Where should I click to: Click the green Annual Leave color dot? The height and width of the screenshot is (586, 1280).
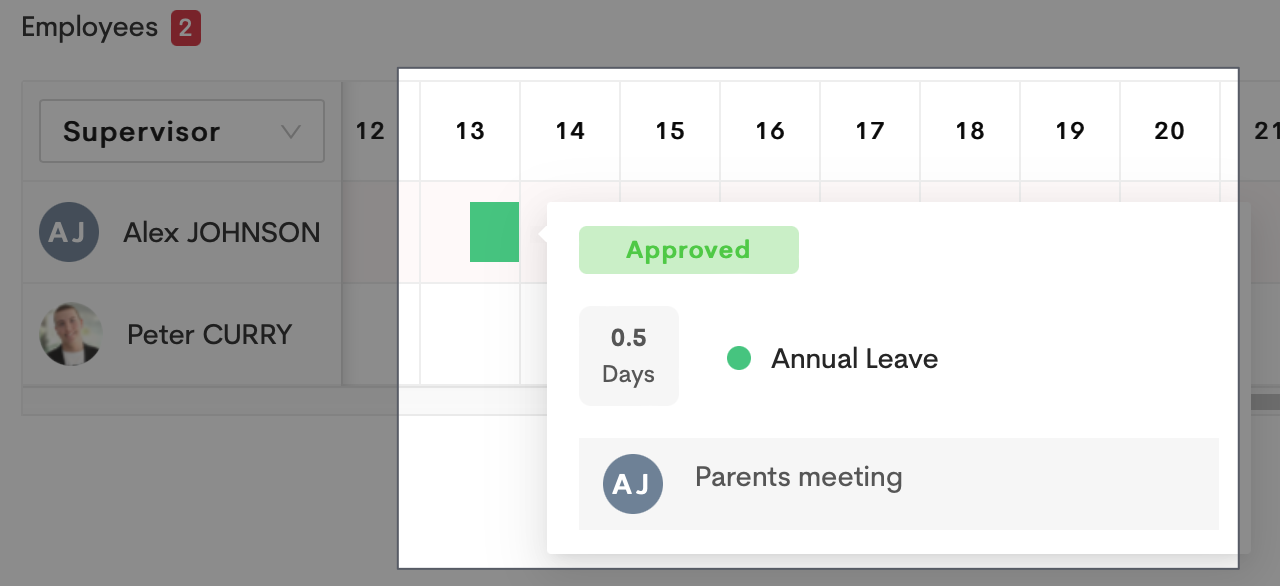739,358
